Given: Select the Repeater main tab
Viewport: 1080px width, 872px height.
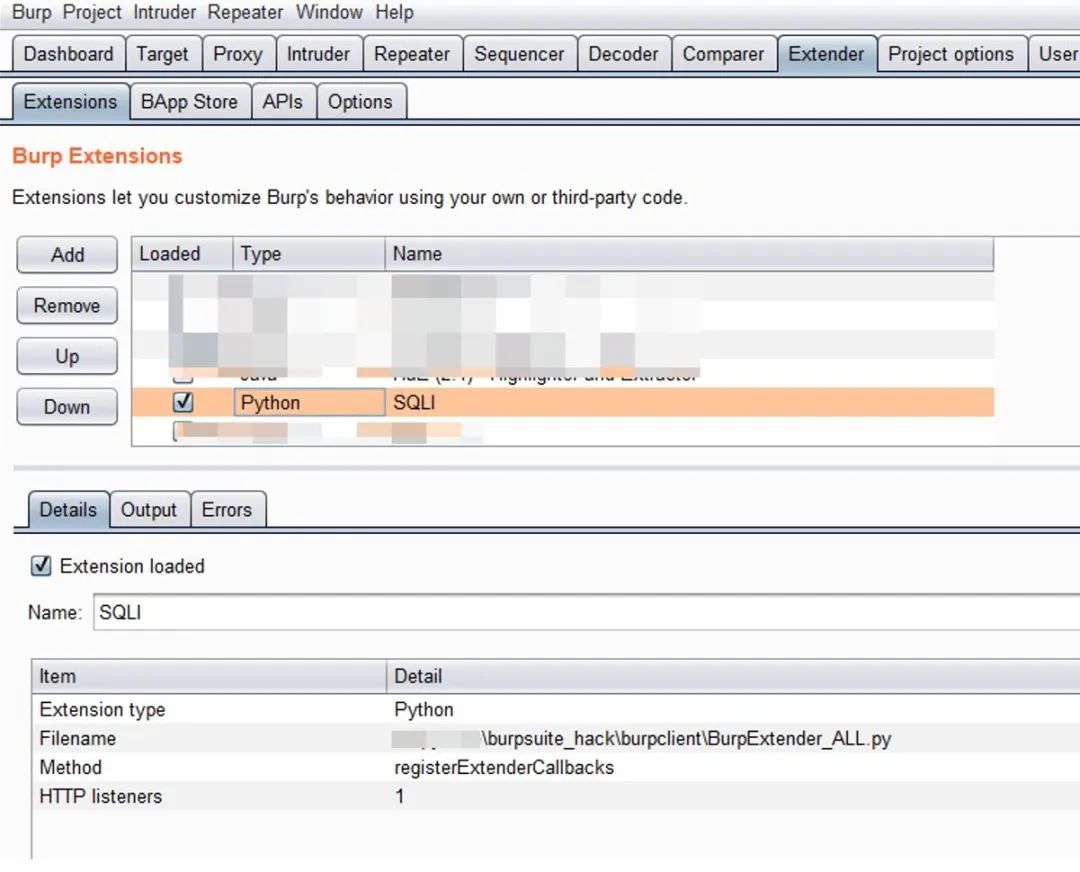Looking at the screenshot, I should click(x=412, y=54).
